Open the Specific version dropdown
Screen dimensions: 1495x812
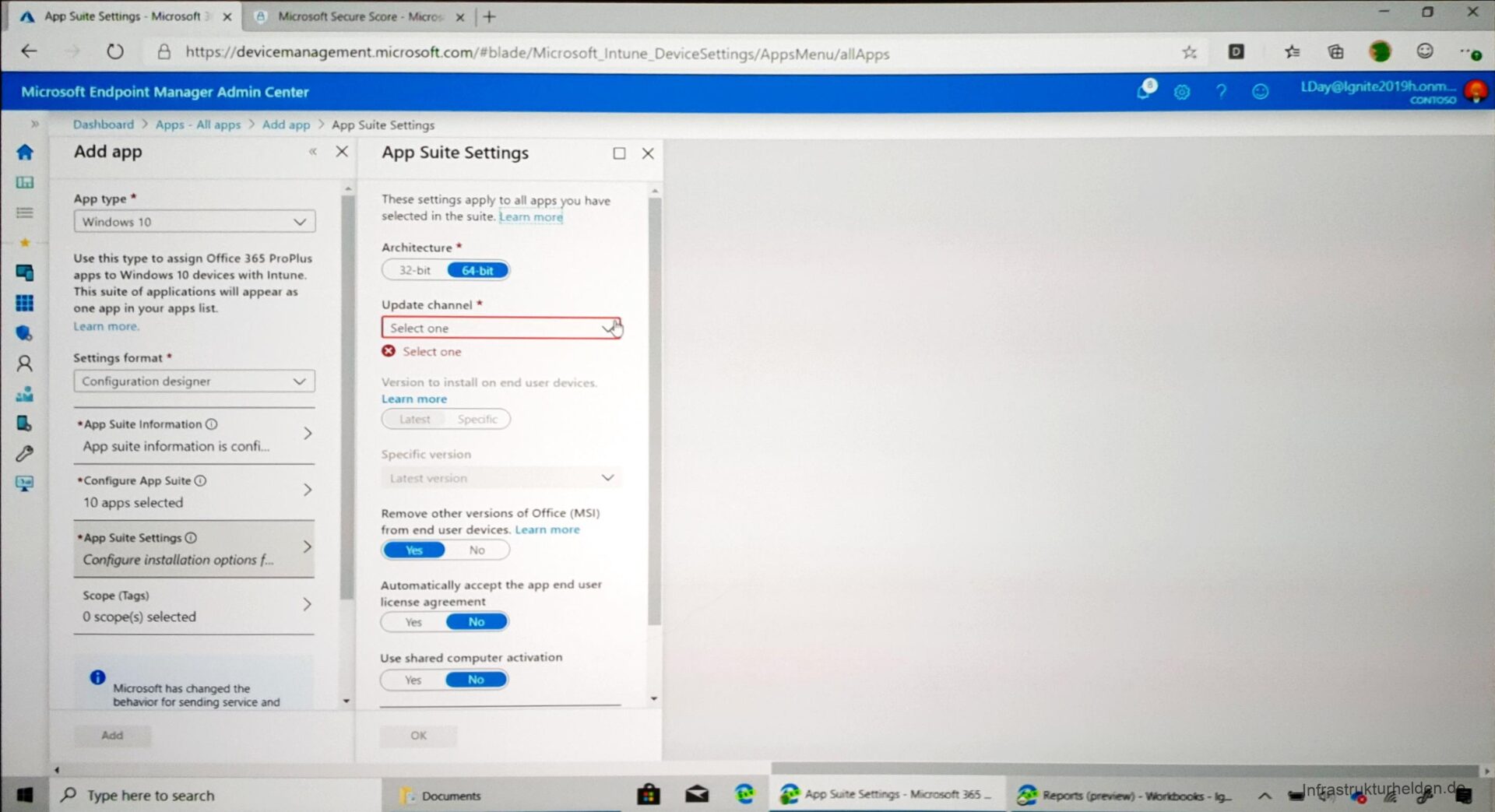click(x=501, y=478)
